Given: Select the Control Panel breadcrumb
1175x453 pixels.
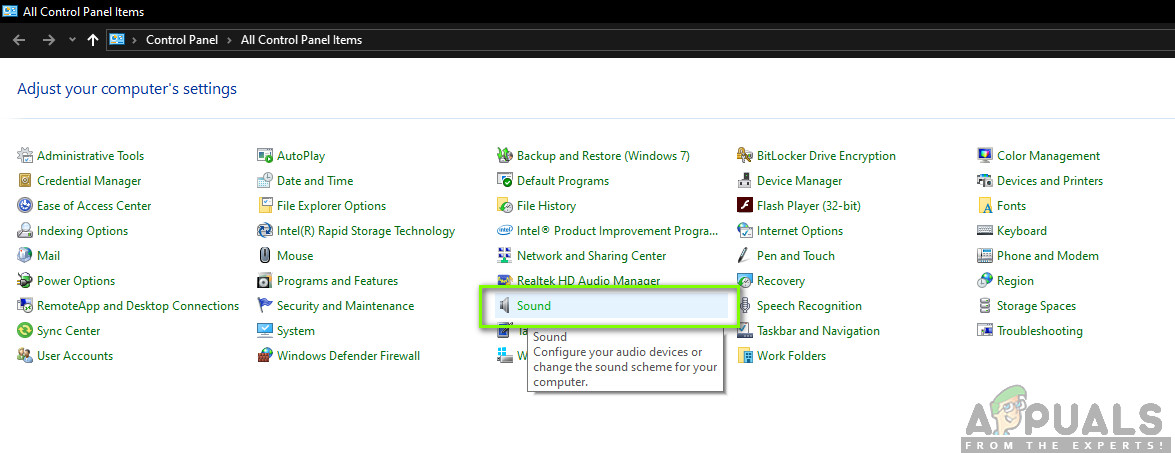Looking at the screenshot, I should pyautogui.click(x=181, y=40).
